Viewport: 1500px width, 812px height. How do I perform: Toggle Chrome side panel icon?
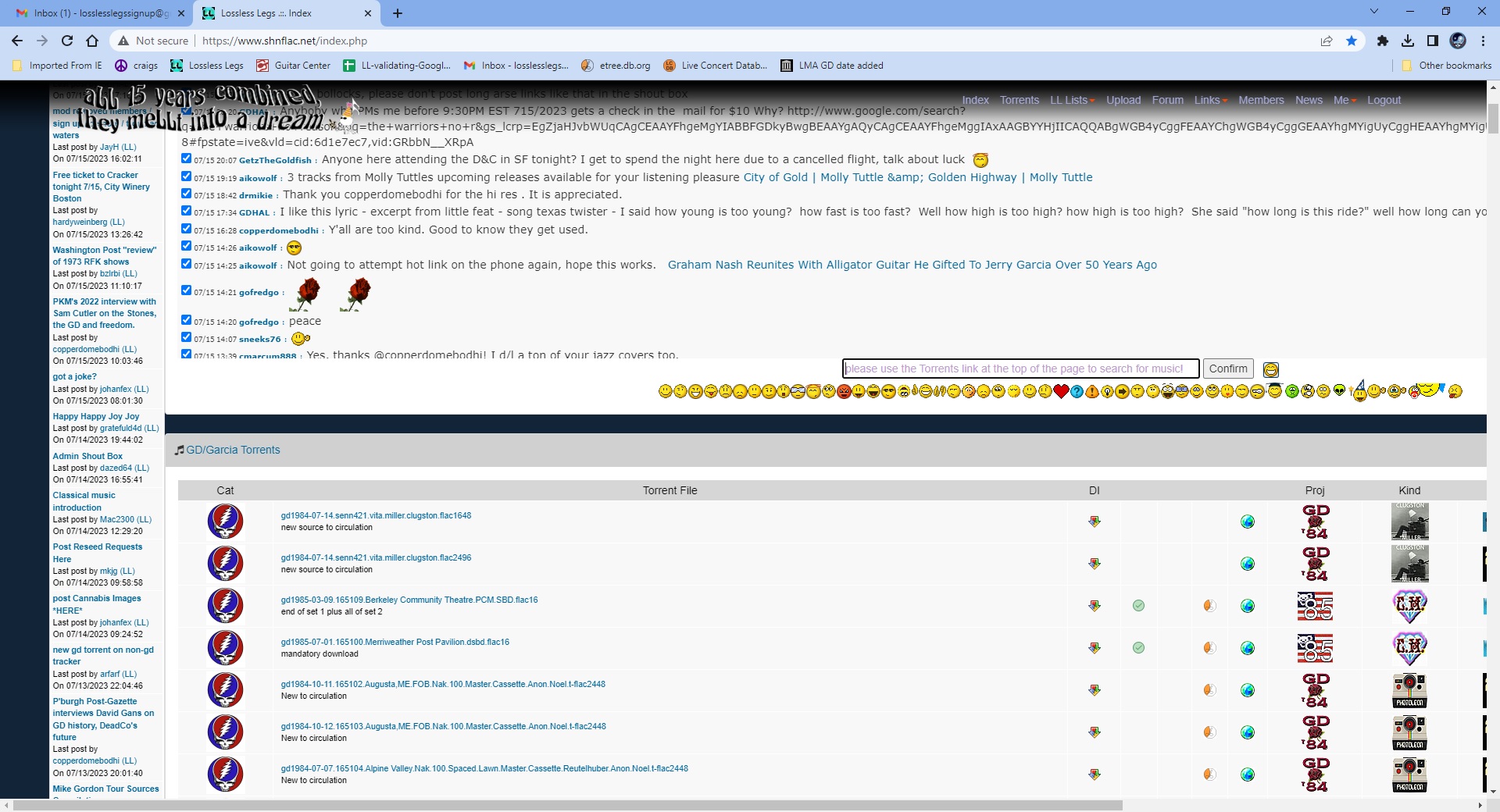tap(1433, 41)
